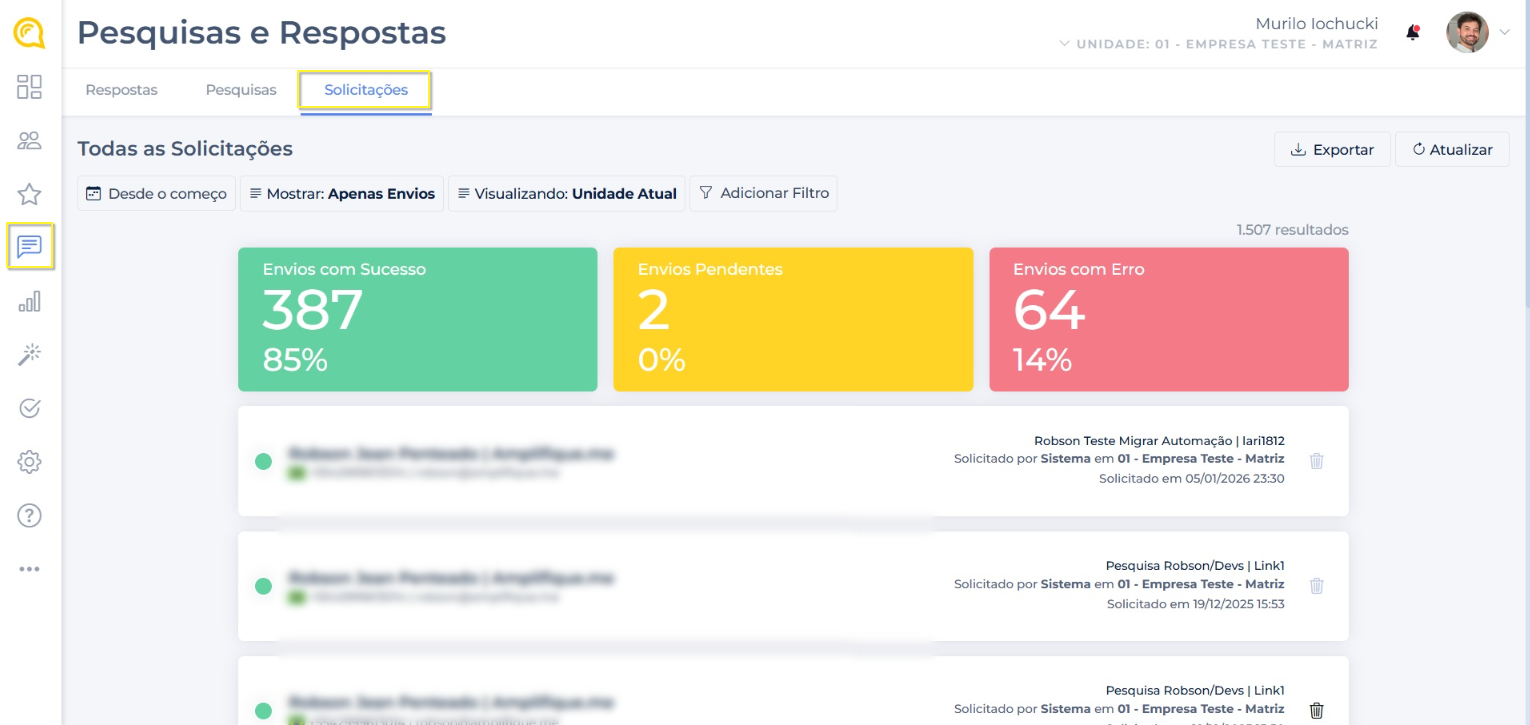Screen dimensions: 1530x725
Task: Open the settings gear icon in sidebar
Action: tap(29, 462)
